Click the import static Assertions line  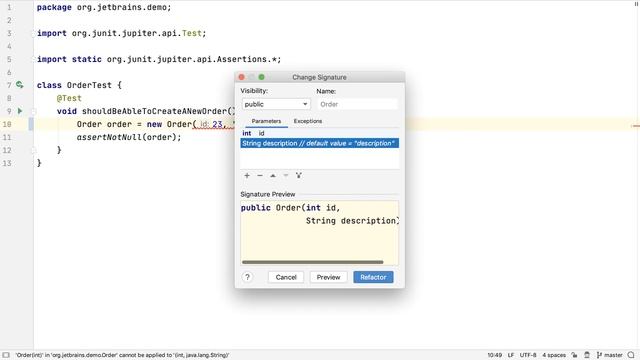(x=159, y=59)
